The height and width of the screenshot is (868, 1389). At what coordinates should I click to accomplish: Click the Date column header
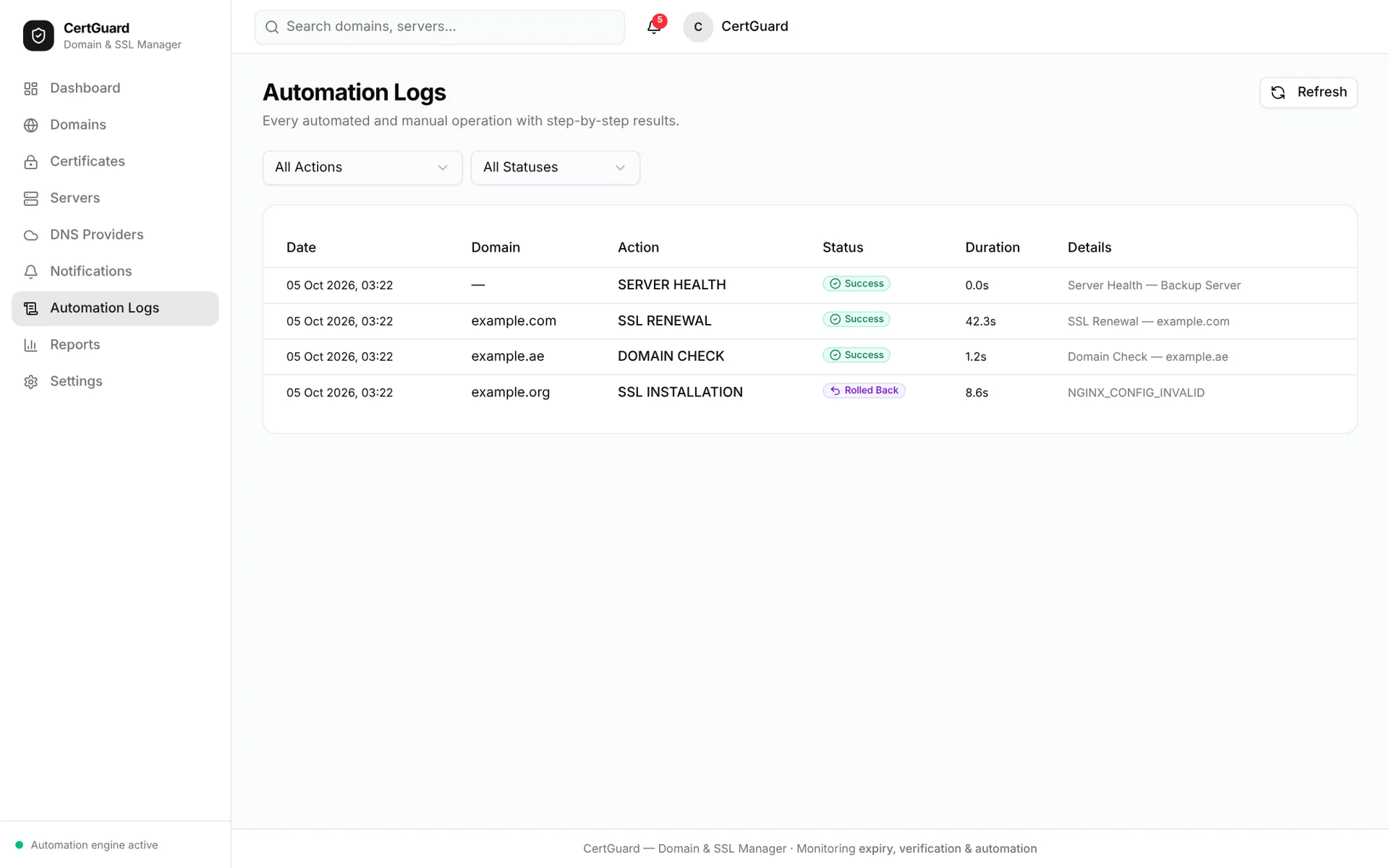pos(301,247)
